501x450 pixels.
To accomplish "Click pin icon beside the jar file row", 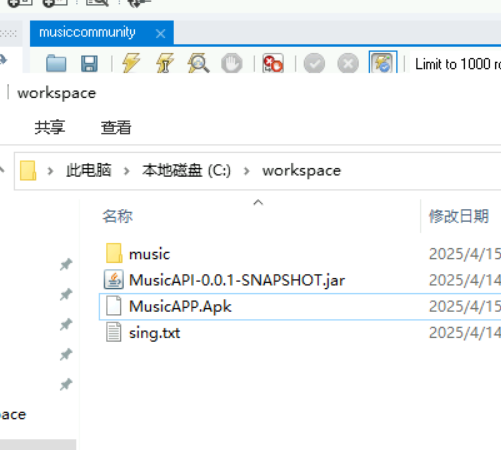I will coord(66,295).
